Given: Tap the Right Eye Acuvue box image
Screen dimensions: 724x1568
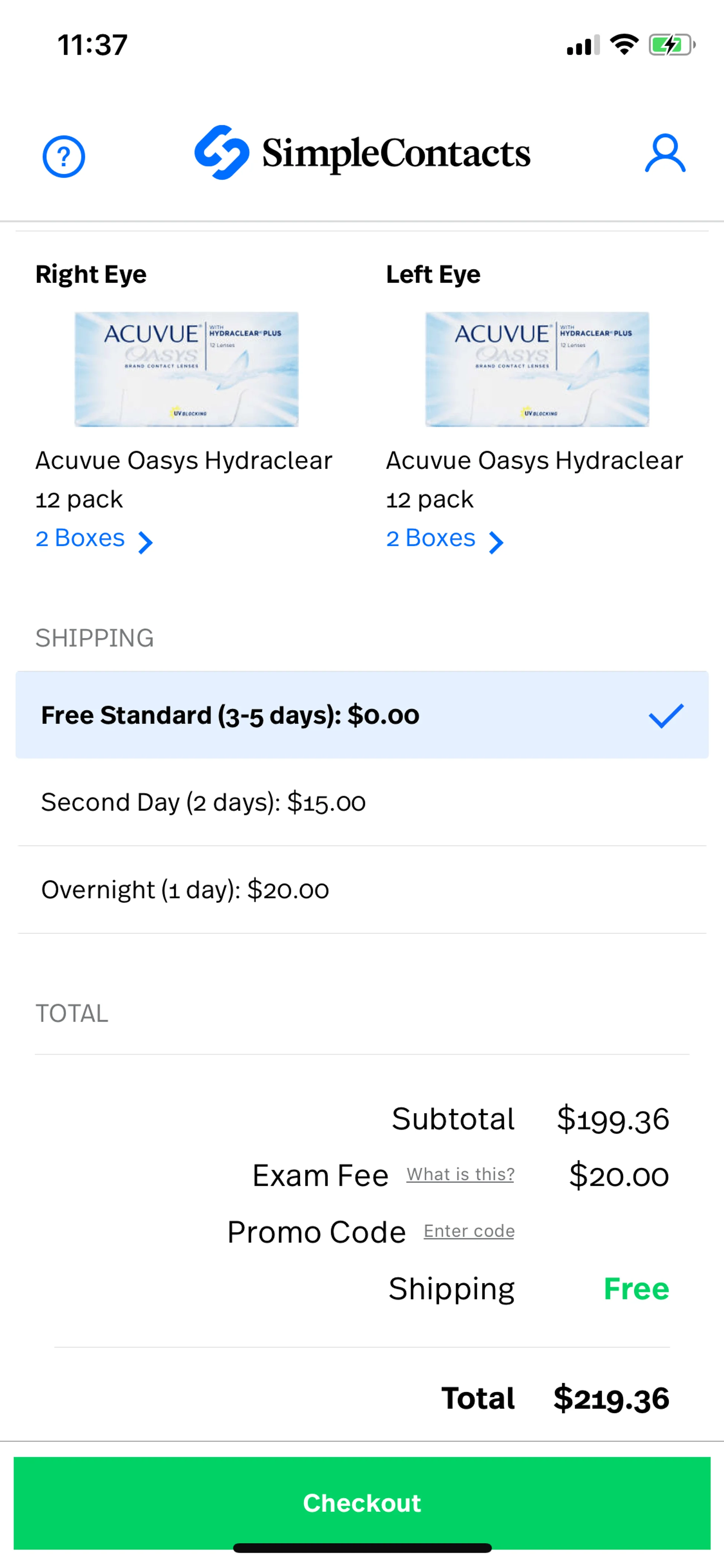Looking at the screenshot, I should coord(186,369).
